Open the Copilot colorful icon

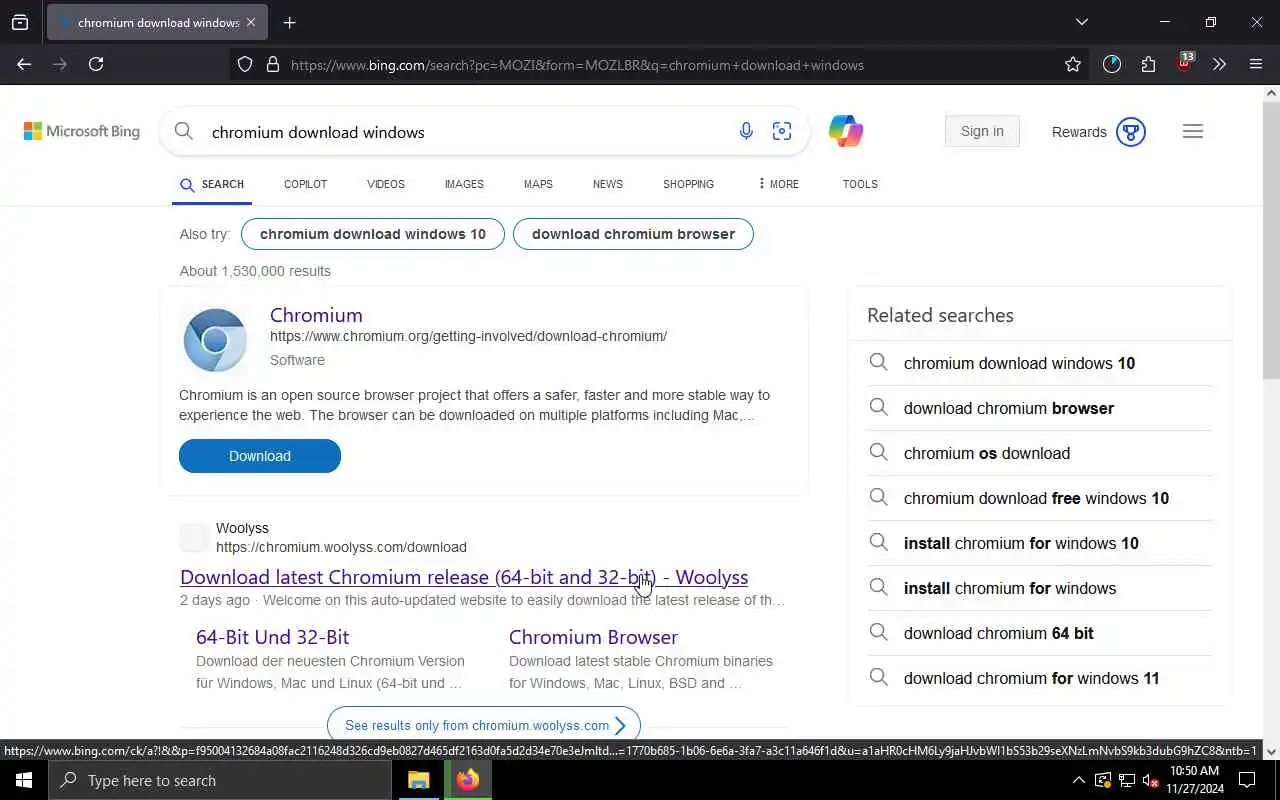pyautogui.click(x=845, y=131)
